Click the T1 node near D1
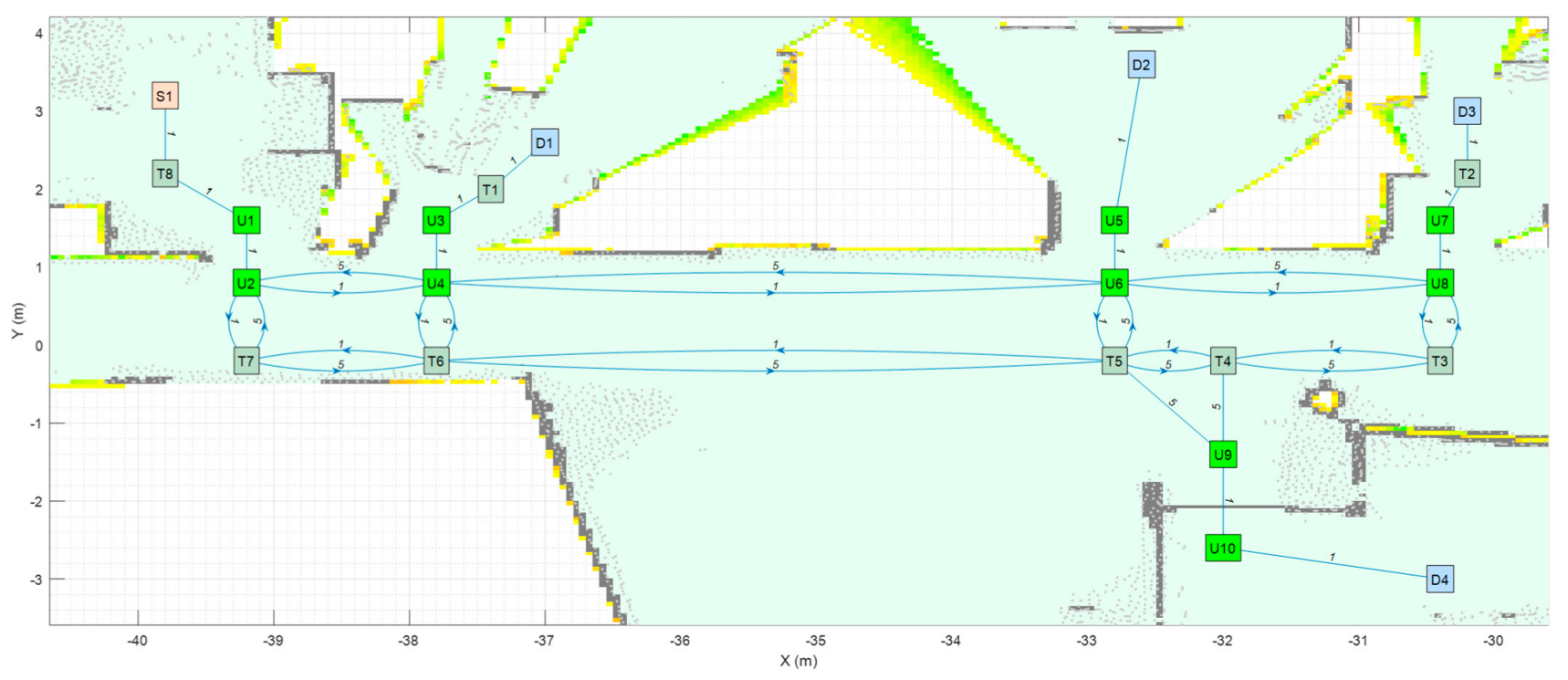Viewport: 1568px width, 680px height. click(490, 189)
